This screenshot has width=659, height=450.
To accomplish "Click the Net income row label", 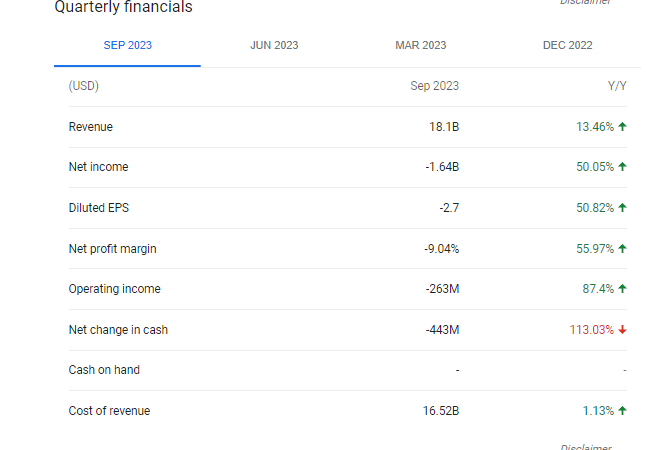I will pyautogui.click(x=98, y=167).
